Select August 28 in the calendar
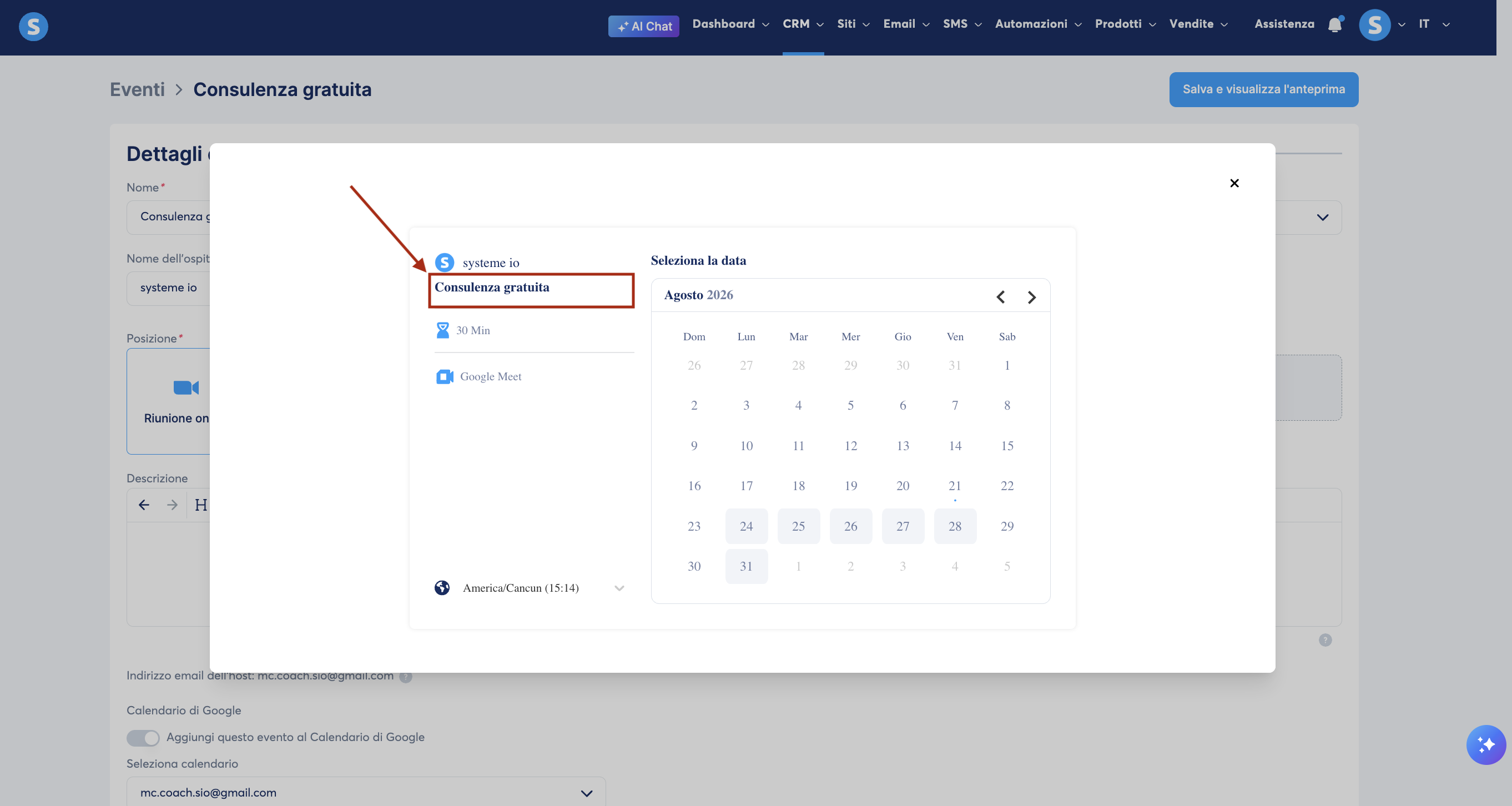Image resolution: width=1512 pixels, height=806 pixels. [x=955, y=526]
